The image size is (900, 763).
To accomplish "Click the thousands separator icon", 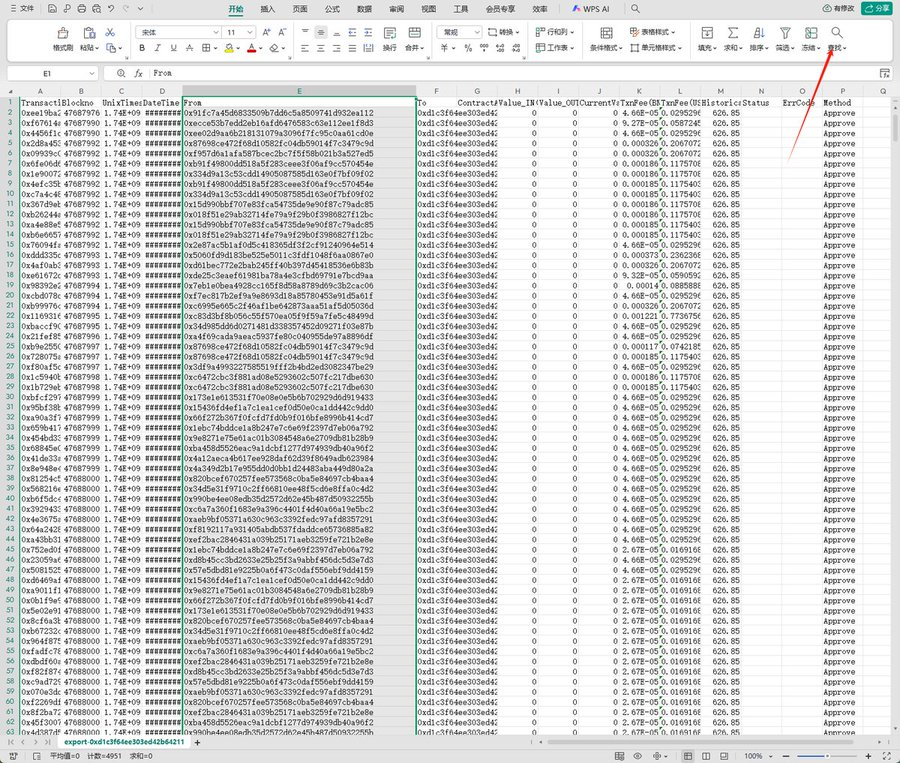I will [484, 48].
